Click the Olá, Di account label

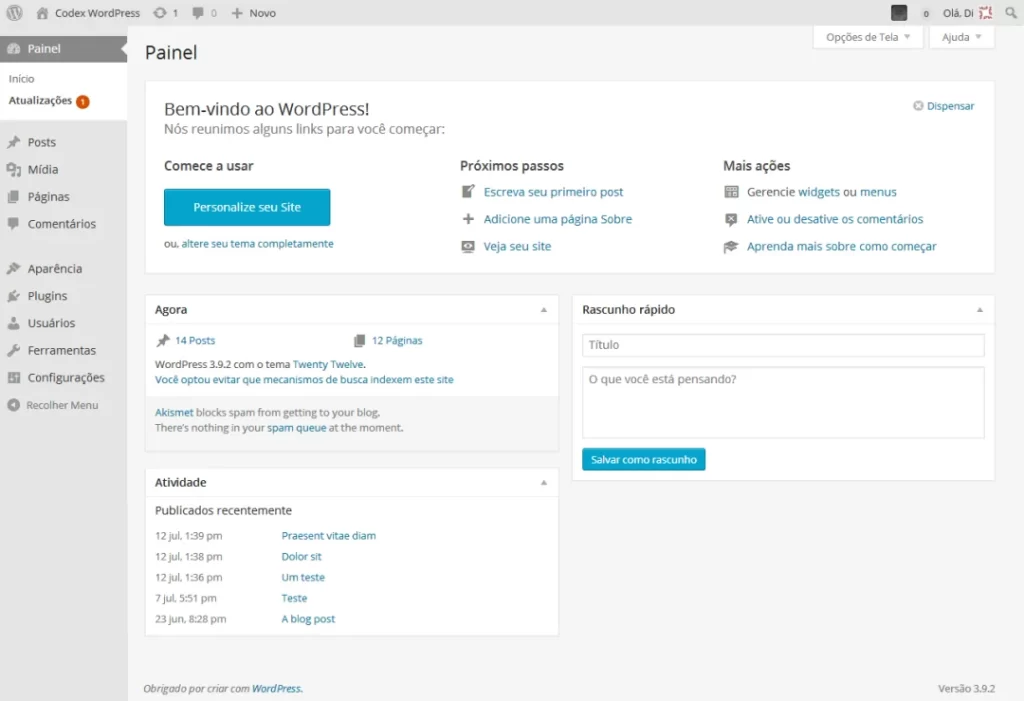pos(958,13)
